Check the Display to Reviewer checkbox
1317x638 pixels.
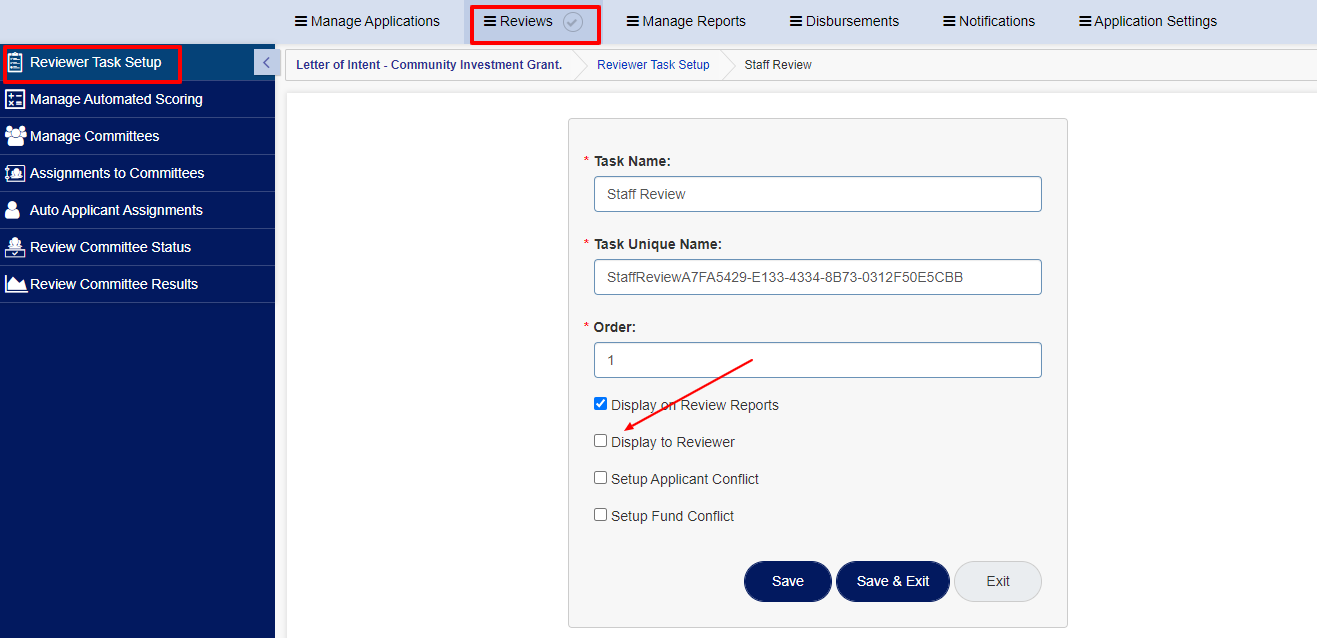coord(601,441)
